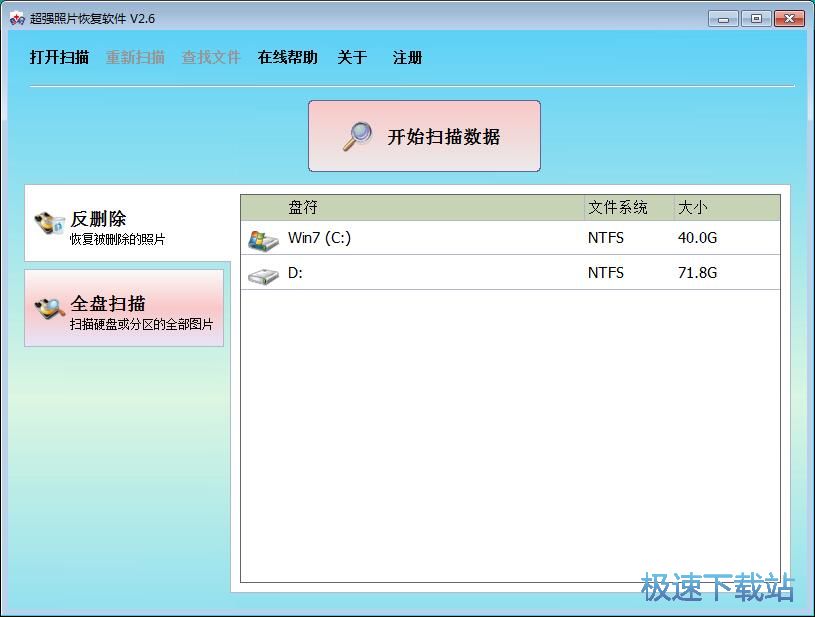The height and width of the screenshot is (617, 815).
Task: Select the greyed 重新扫描 menu item
Action: [x=135, y=57]
